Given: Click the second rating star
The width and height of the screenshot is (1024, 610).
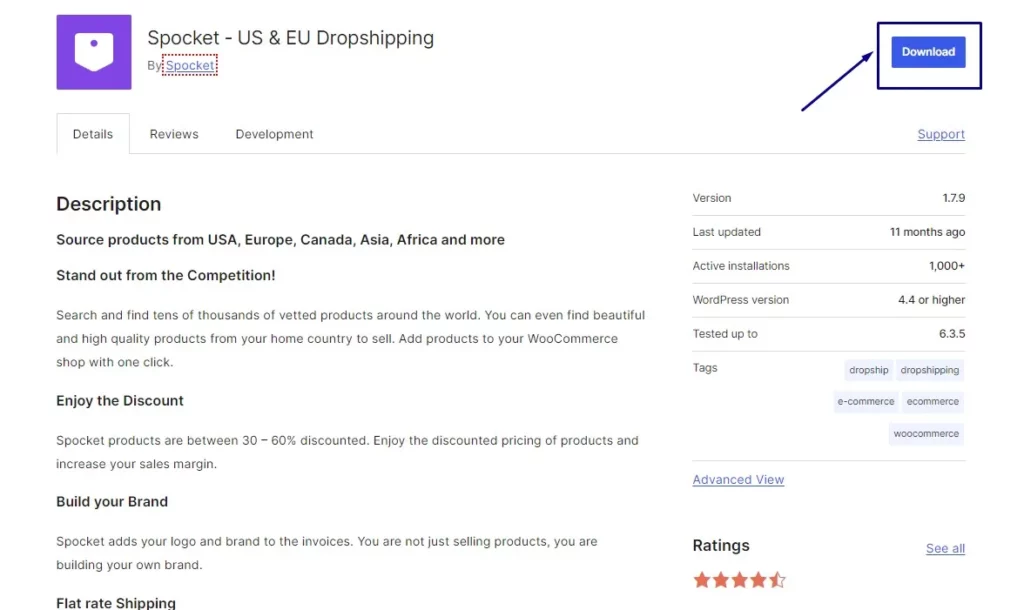Looking at the screenshot, I should [x=721, y=580].
